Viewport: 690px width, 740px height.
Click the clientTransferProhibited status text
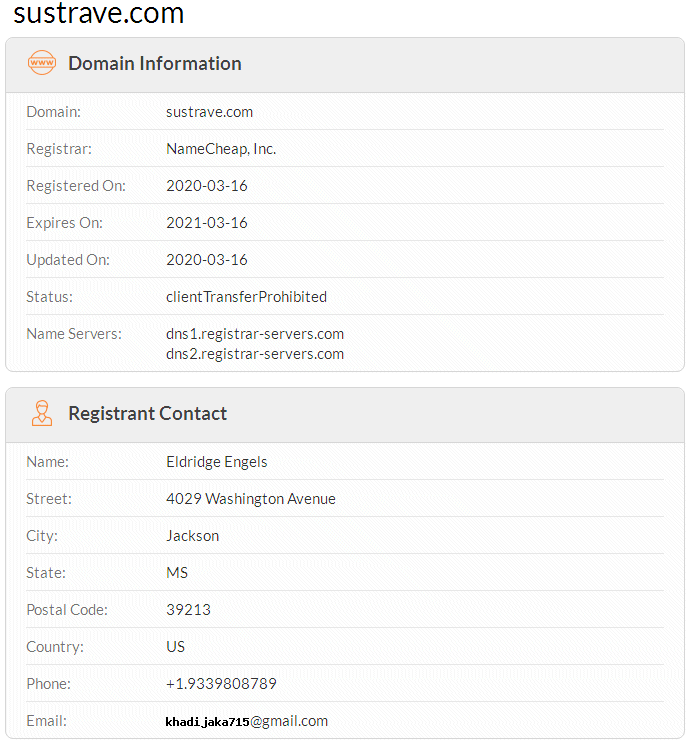(x=246, y=297)
